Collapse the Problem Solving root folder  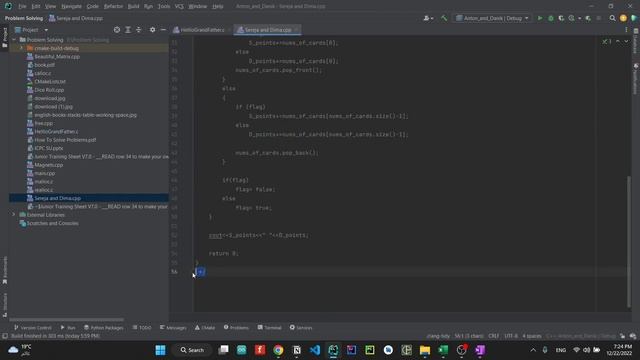click(x=14, y=40)
